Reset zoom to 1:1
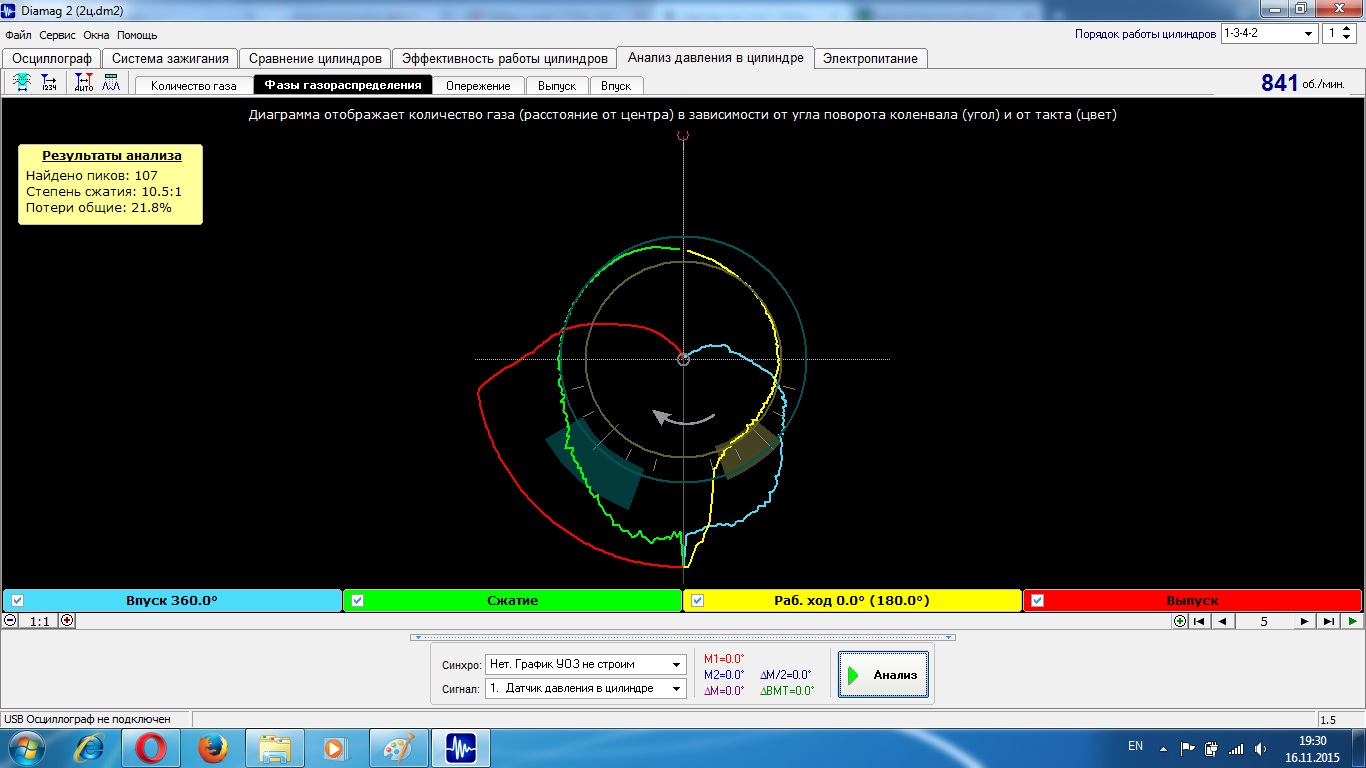Screen dimensions: 1366x768 tap(39, 621)
